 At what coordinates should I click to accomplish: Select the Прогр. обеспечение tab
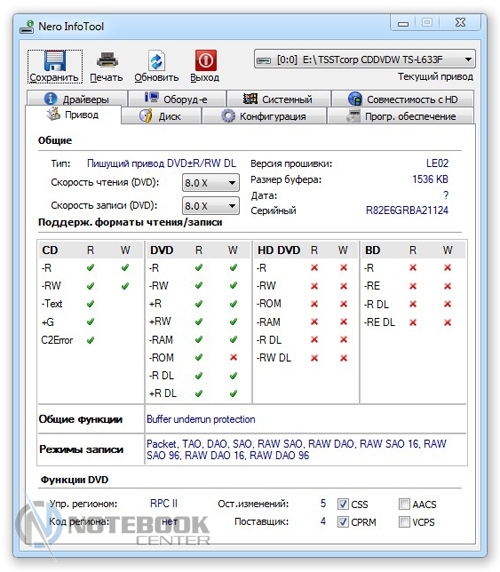click(x=400, y=116)
